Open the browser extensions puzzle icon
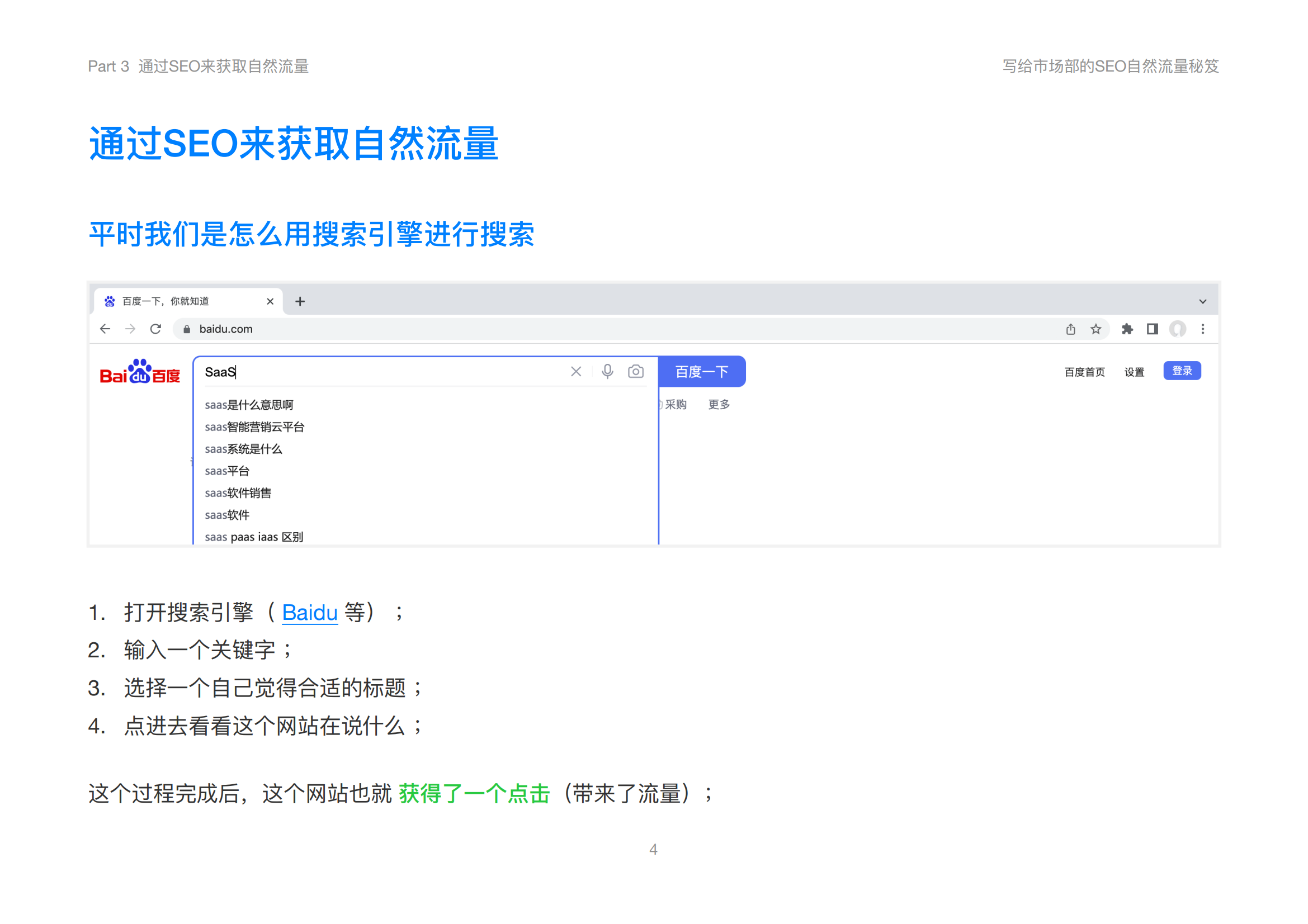Viewport: 1308px width, 924px height. point(1127,329)
